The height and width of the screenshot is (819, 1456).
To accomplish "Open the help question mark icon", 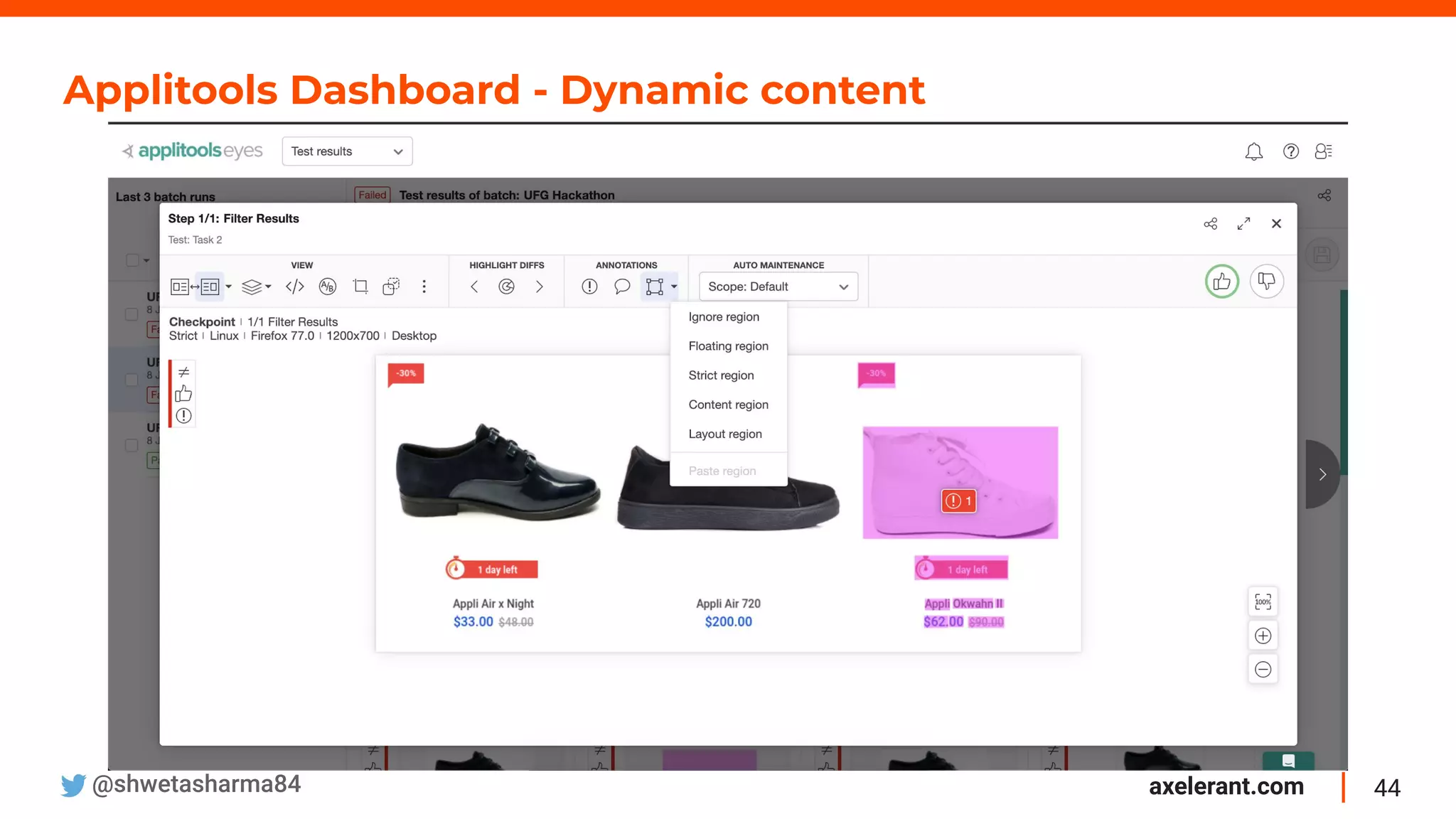I will click(x=1290, y=151).
